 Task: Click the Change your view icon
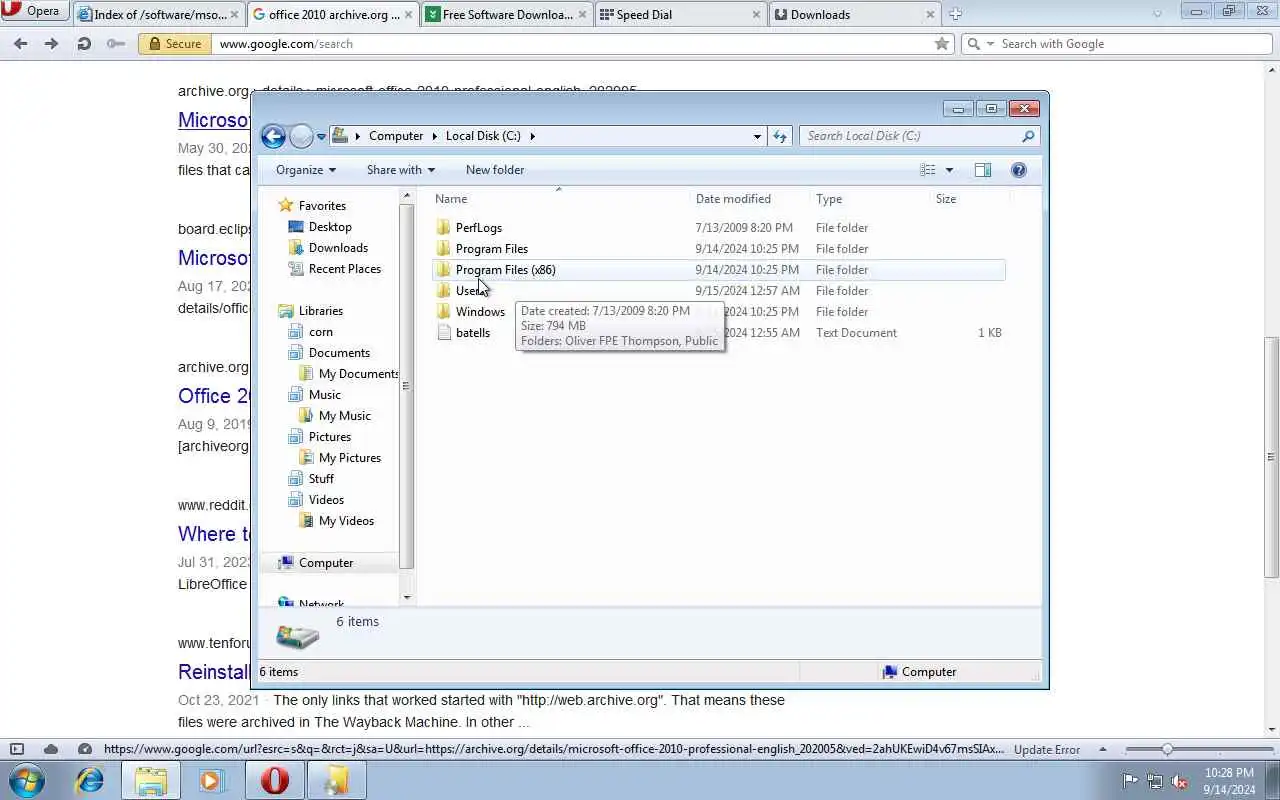[x=928, y=170]
